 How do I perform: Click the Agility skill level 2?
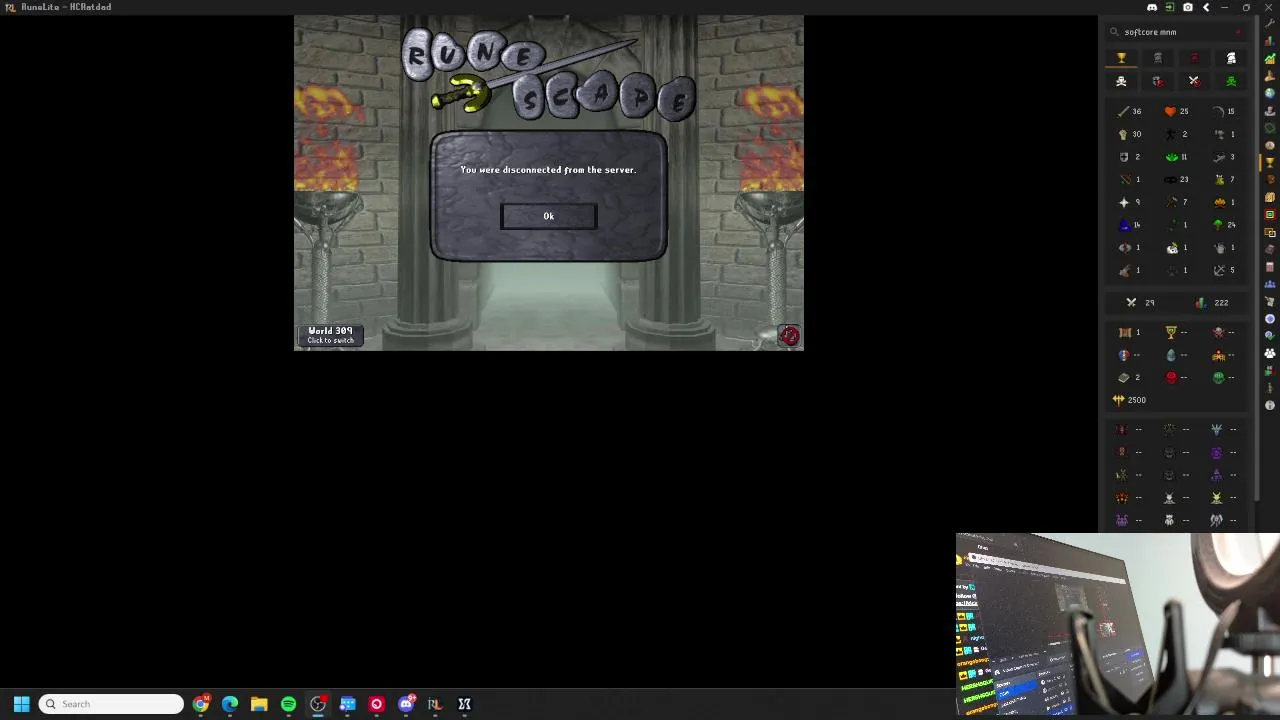(1177, 134)
